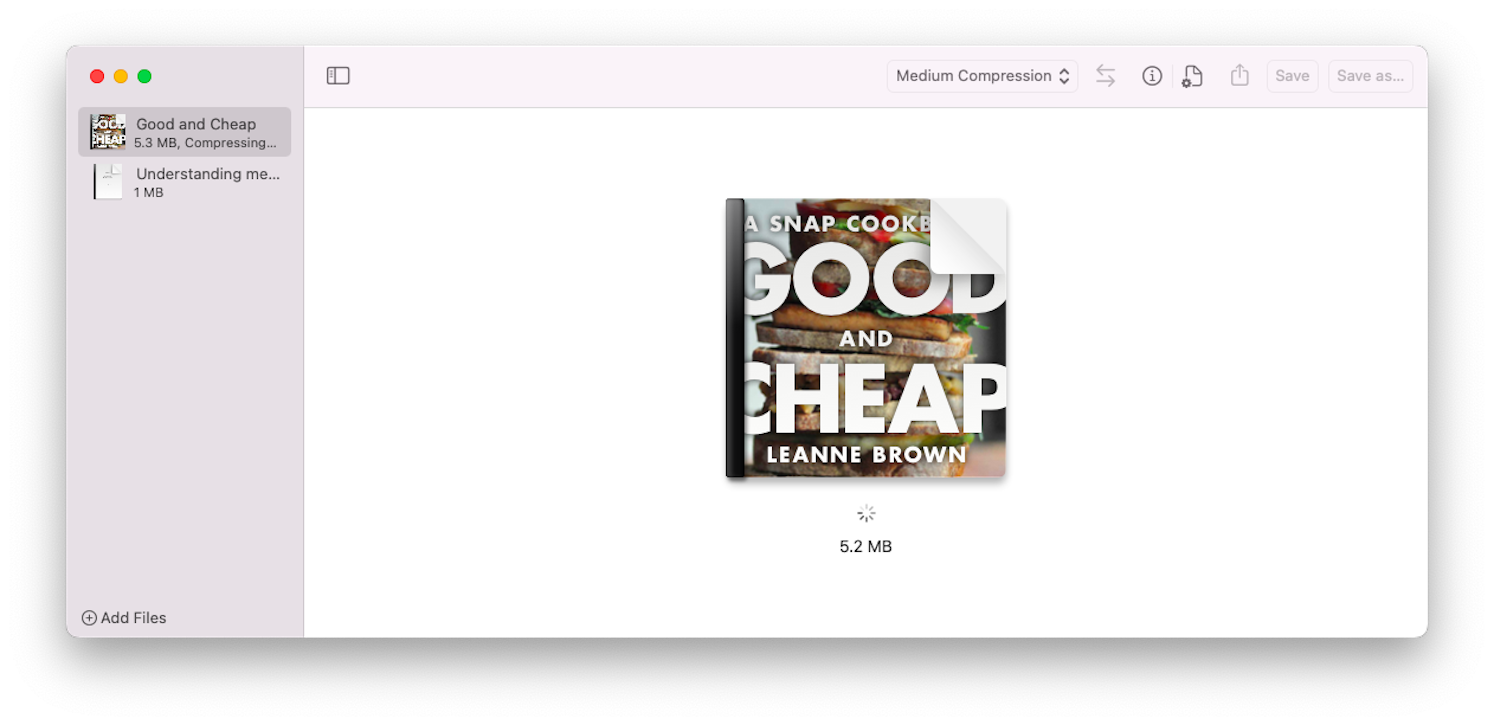This screenshot has width=1494, height=725.
Task: Click the Share icon in toolbar
Action: pos(1240,76)
